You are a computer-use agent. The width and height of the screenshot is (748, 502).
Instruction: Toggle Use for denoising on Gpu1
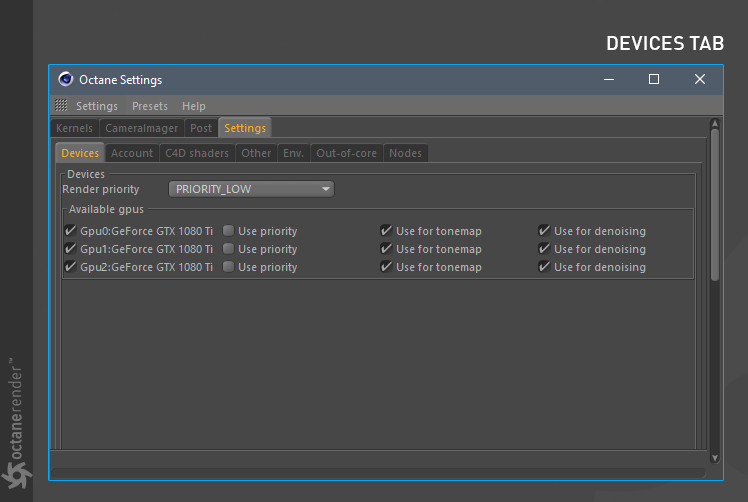coord(544,249)
